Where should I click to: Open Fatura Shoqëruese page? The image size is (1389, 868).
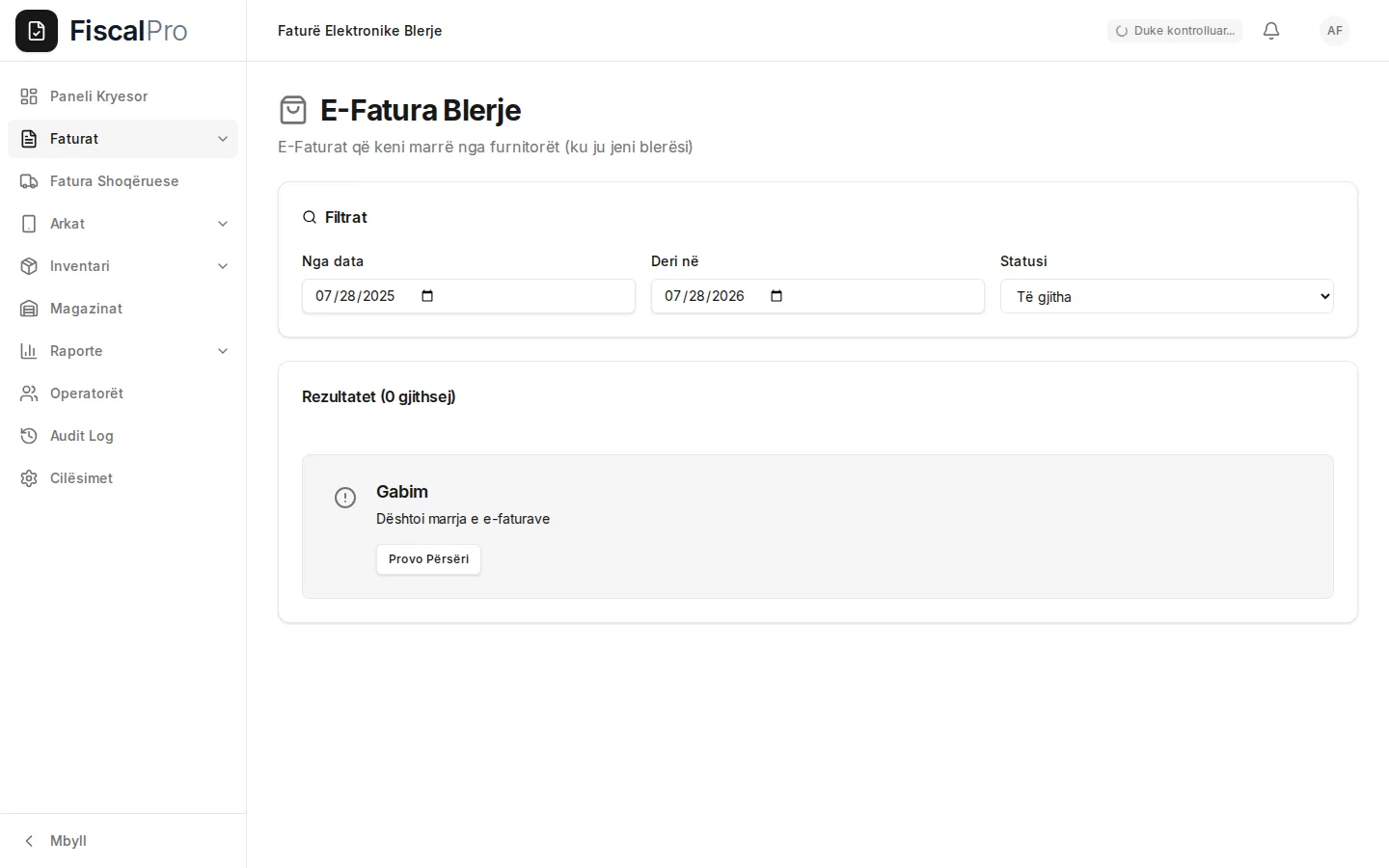coord(123,181)
